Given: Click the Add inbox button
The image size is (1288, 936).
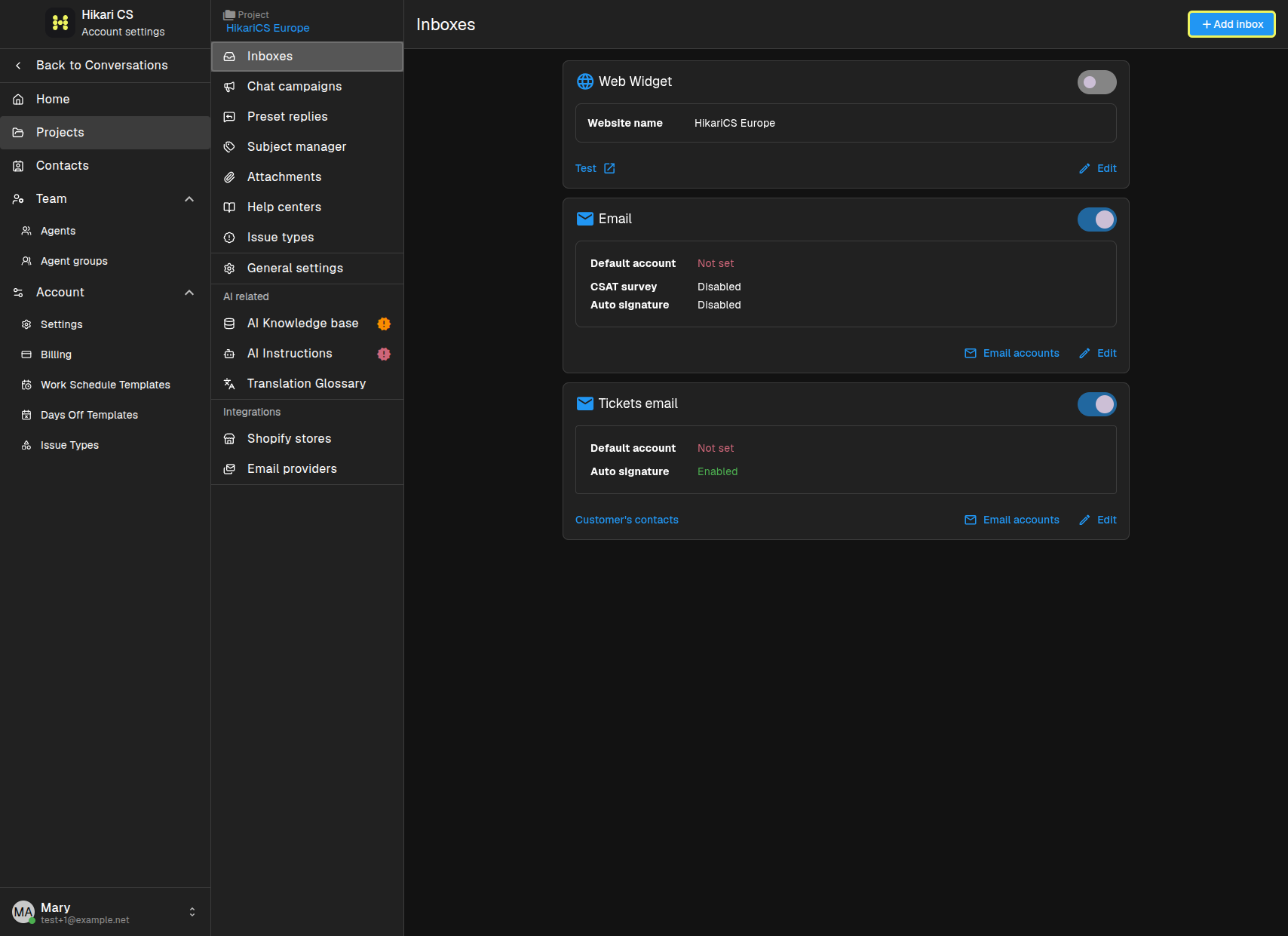Looking at the screenshot, I should [1231, 24].
